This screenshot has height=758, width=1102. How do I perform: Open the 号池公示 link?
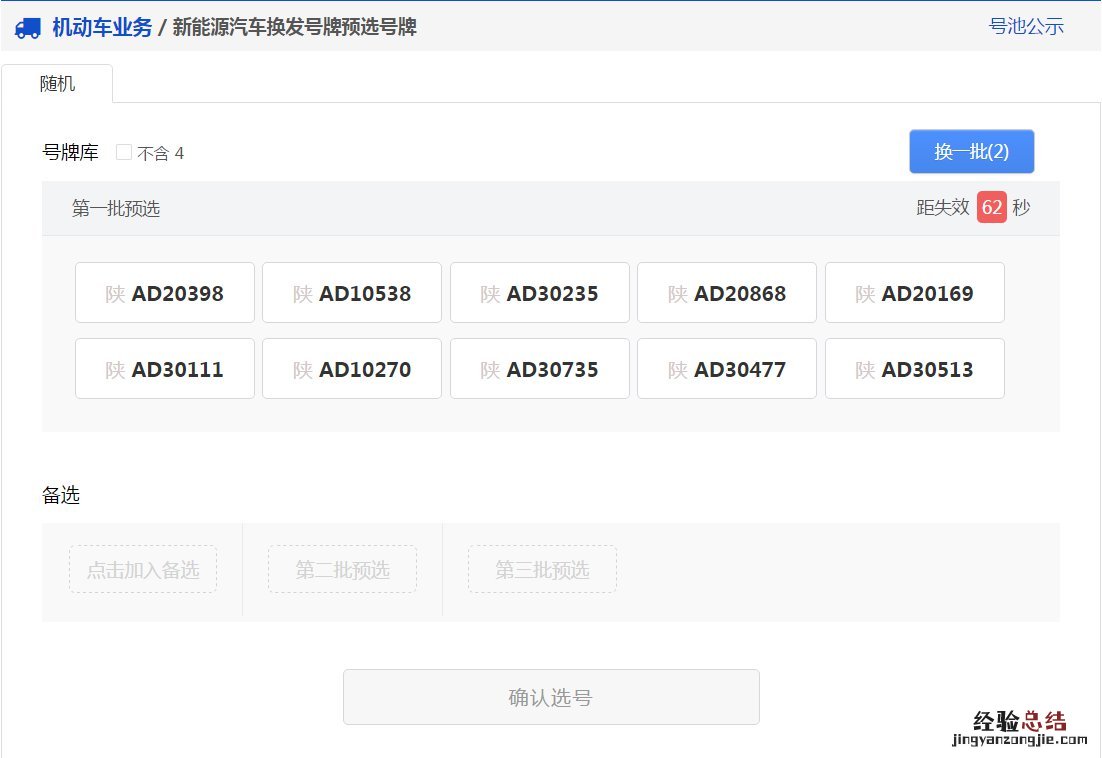[x=1026, y=27]
